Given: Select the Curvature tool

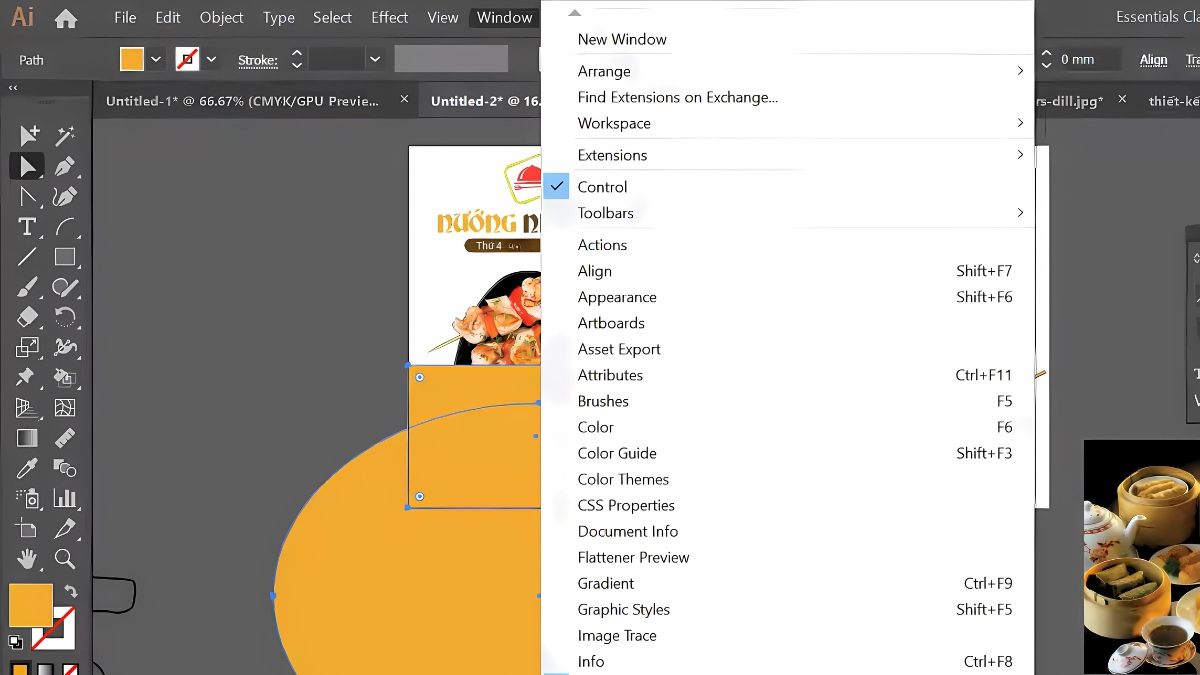Looking at the screenshot, I should point(65,196).
